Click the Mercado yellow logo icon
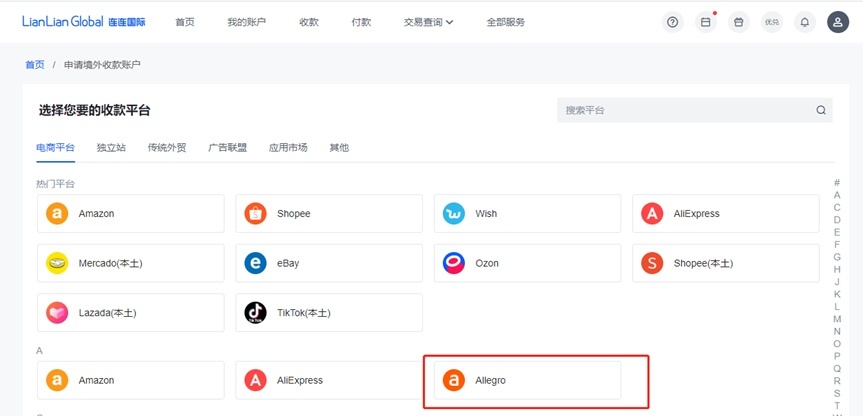This screenshot has width=863, height=416. (x=57, y=263)
